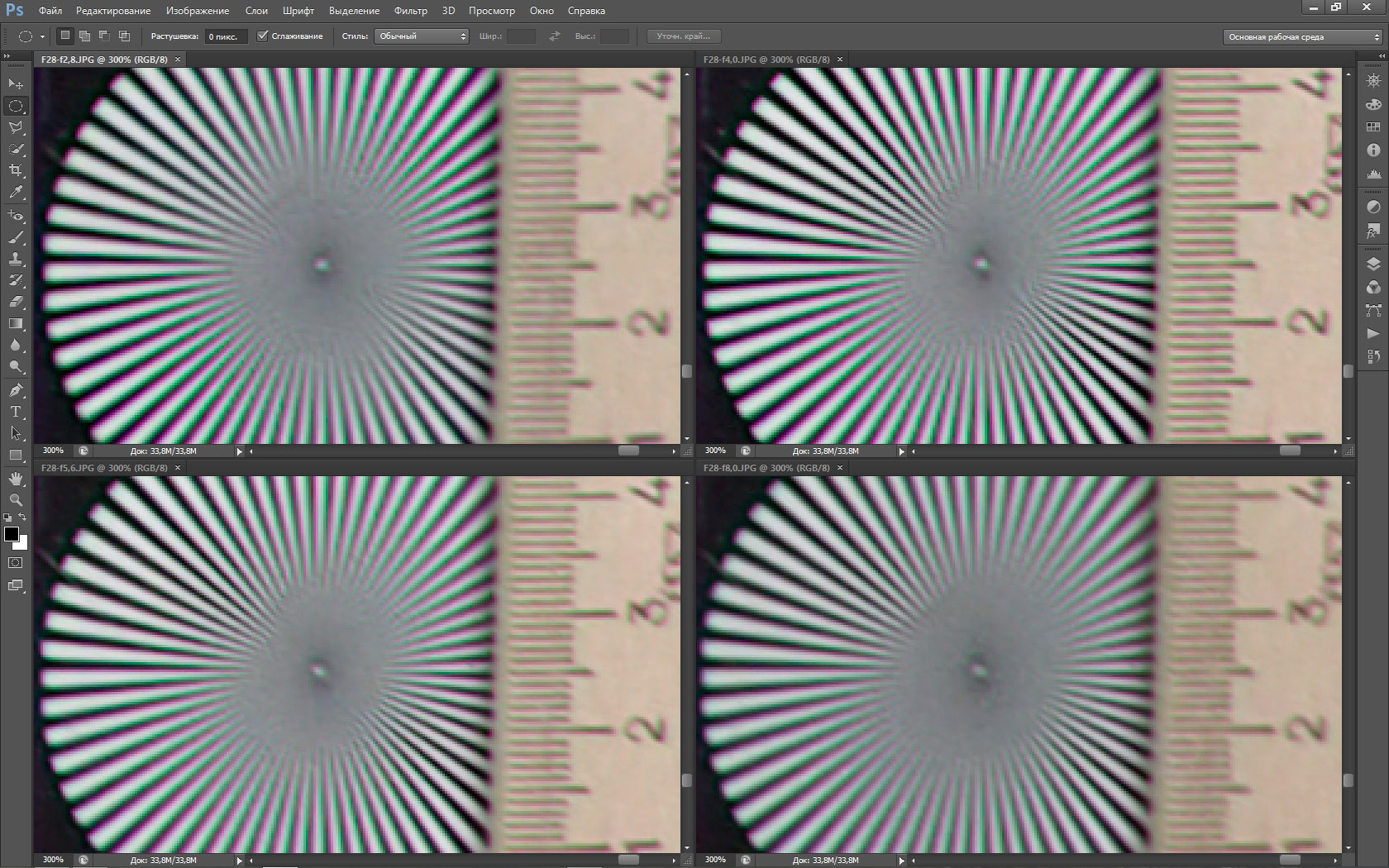Select the Dodge tool
Viewport: 1389px width, 868px height.
tap(16, 366)
